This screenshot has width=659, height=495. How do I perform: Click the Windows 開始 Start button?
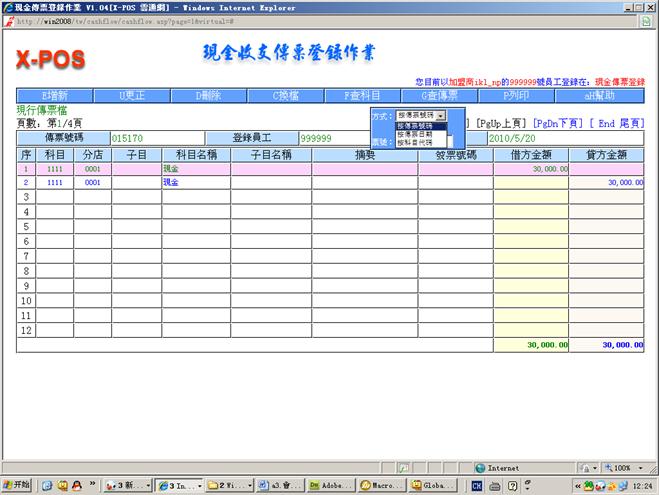[x=17, y=485]
